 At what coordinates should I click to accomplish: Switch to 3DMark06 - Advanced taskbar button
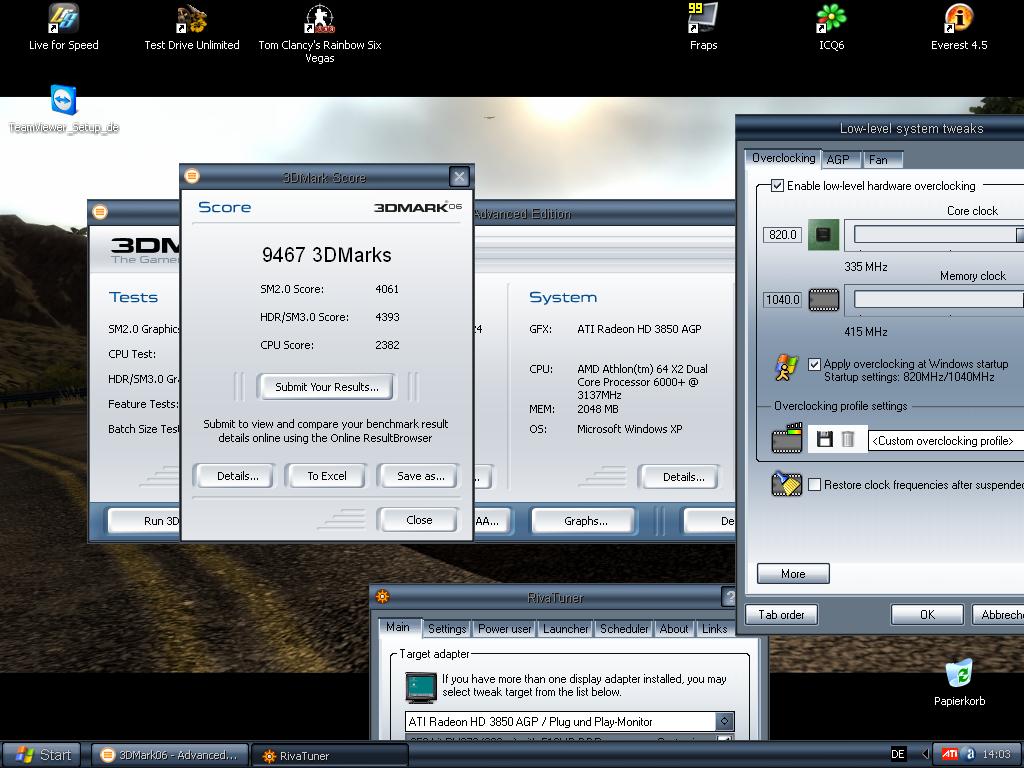[x=170, y=755]
